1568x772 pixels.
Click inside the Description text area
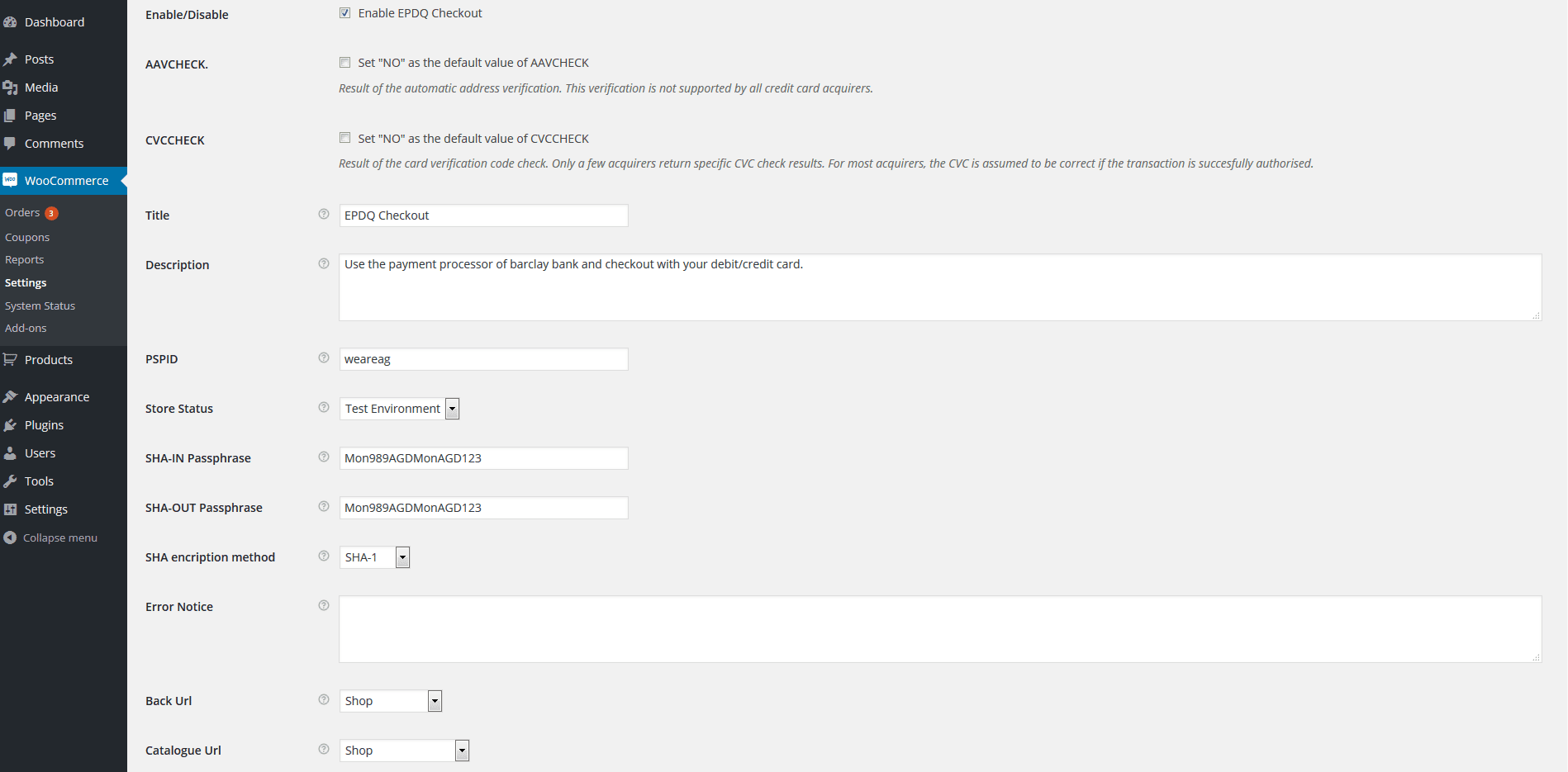click(940, 287)
